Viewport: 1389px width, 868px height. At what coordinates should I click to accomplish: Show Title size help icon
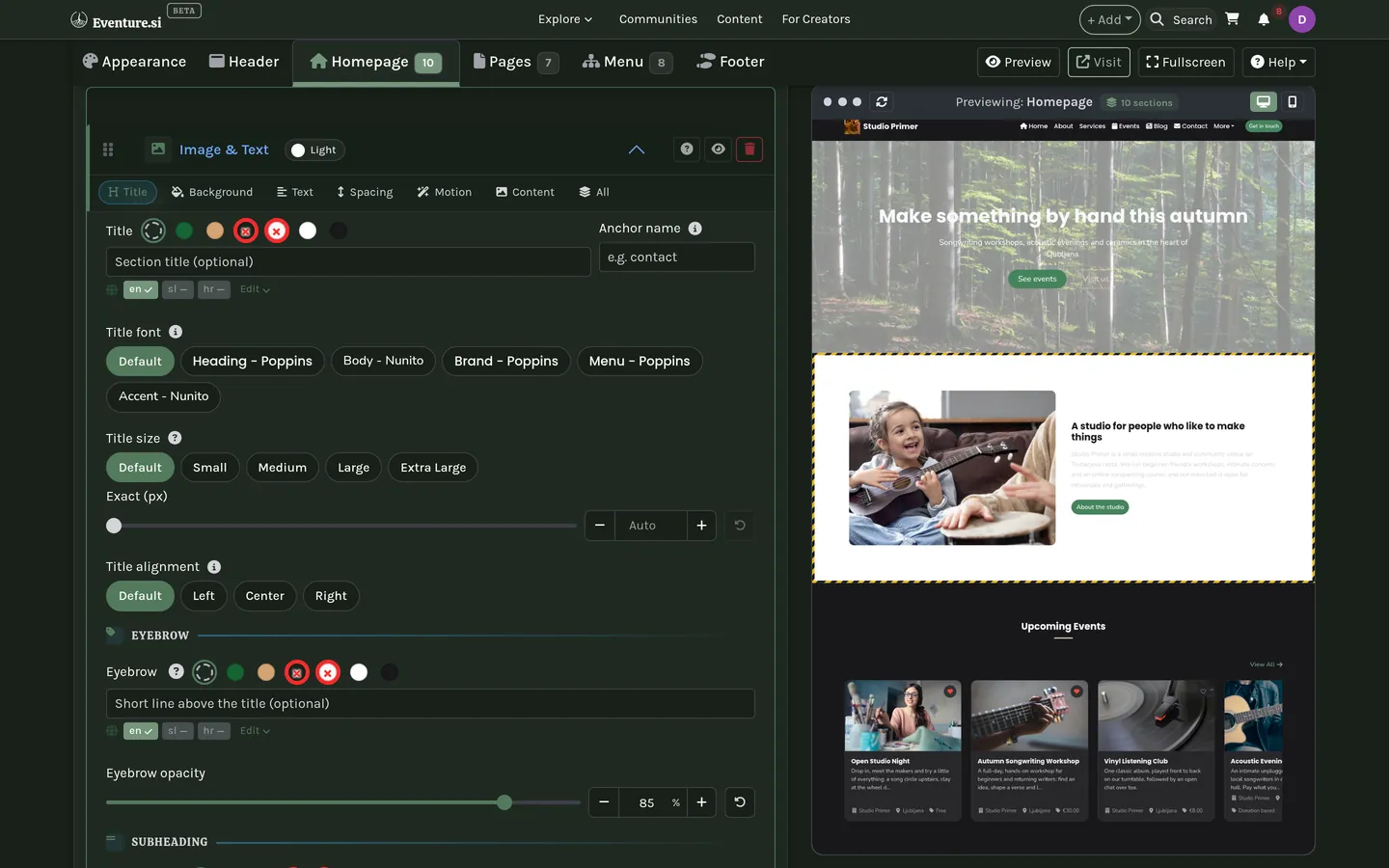[x=175, y=438]
